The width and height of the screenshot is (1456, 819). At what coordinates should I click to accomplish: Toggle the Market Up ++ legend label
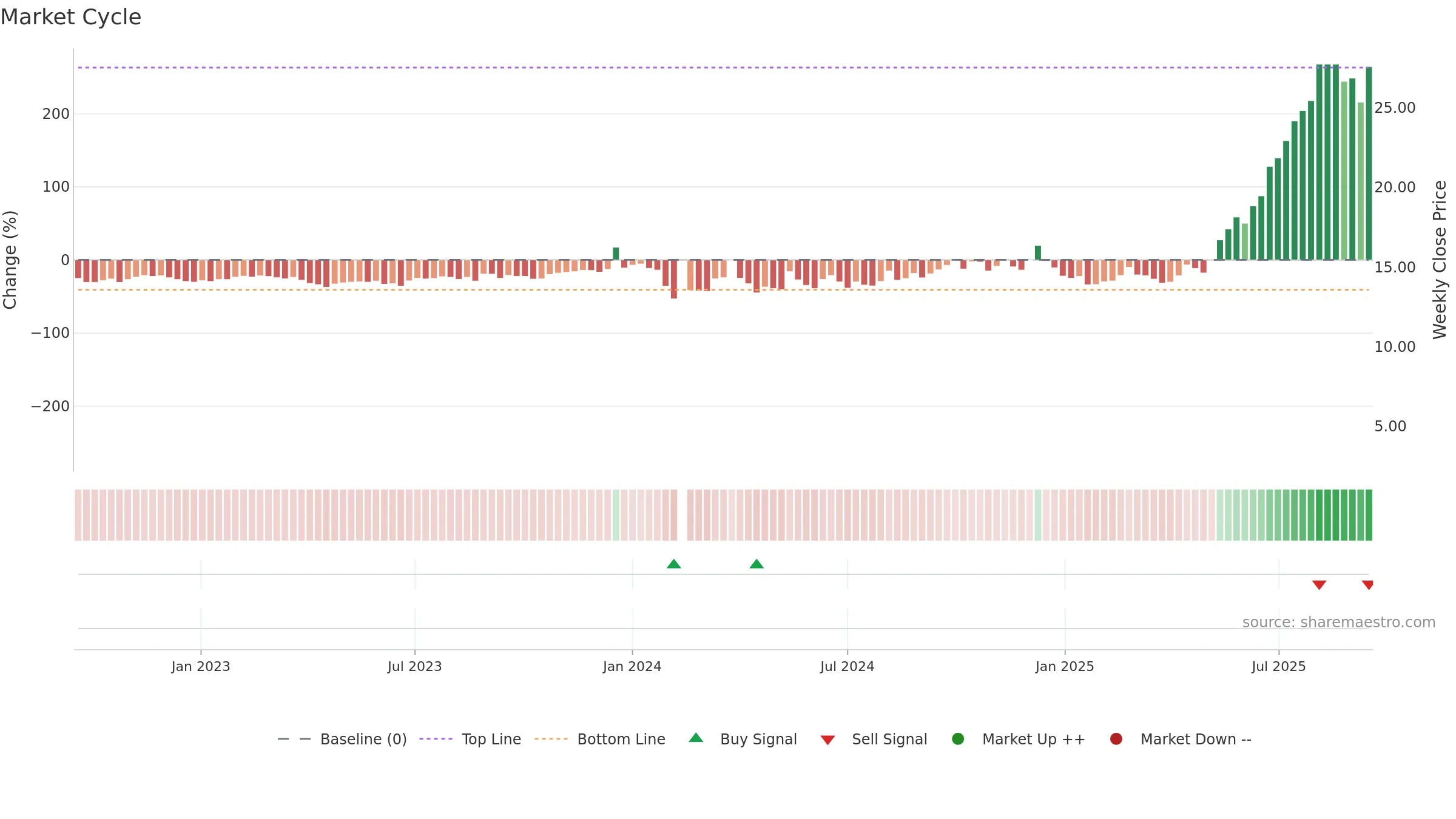[x=1034, y=740]
